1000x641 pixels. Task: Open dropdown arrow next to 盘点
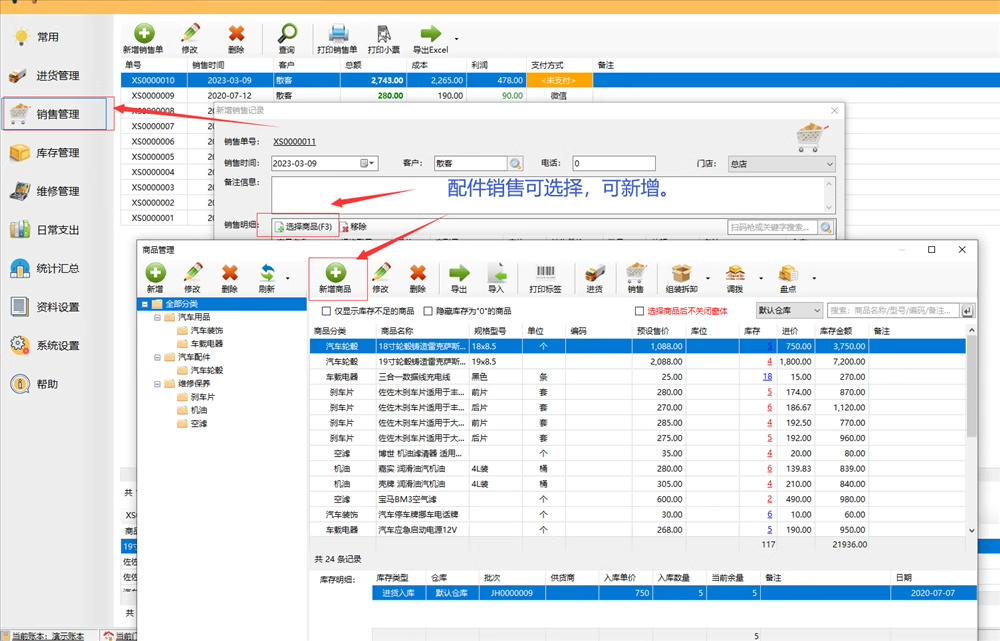(814, 279)
